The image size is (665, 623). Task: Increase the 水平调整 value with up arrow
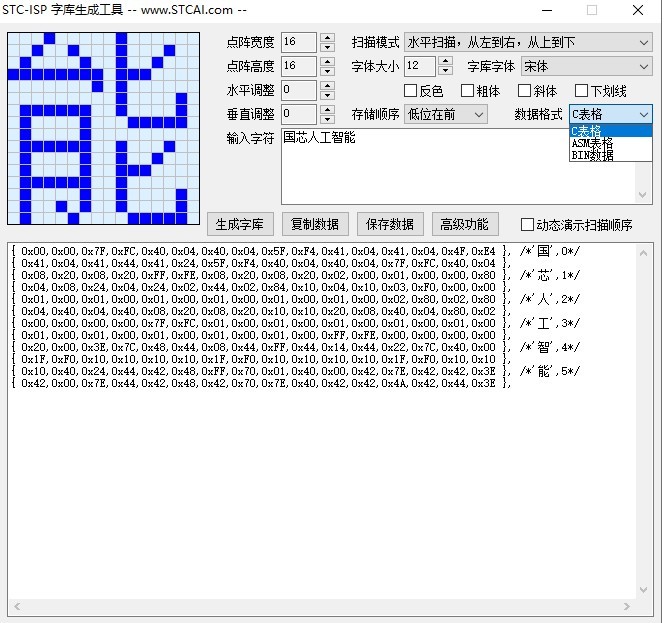pyautogui.click(x=327, y=86)
